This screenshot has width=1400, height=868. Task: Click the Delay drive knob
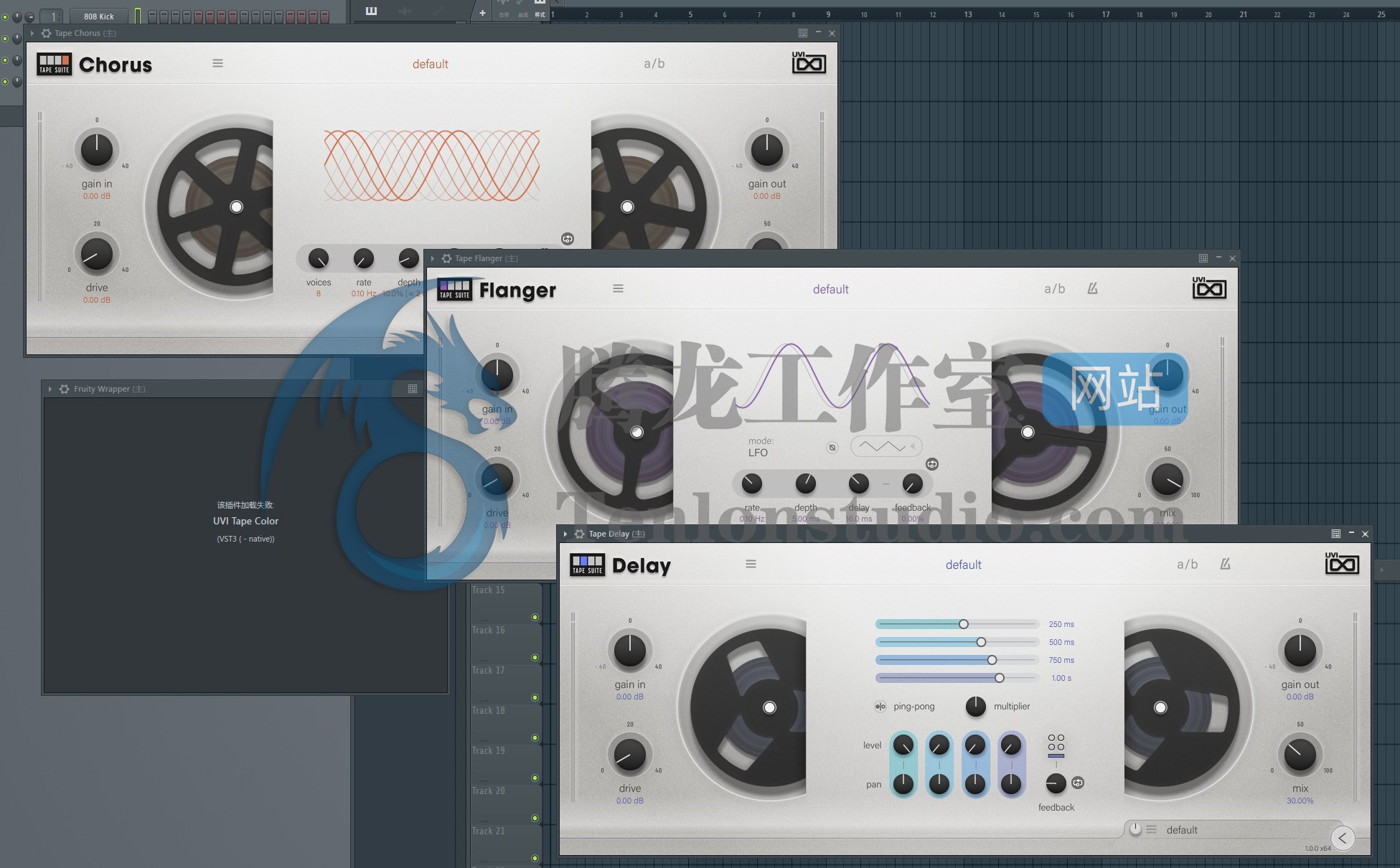pos(629,755)
